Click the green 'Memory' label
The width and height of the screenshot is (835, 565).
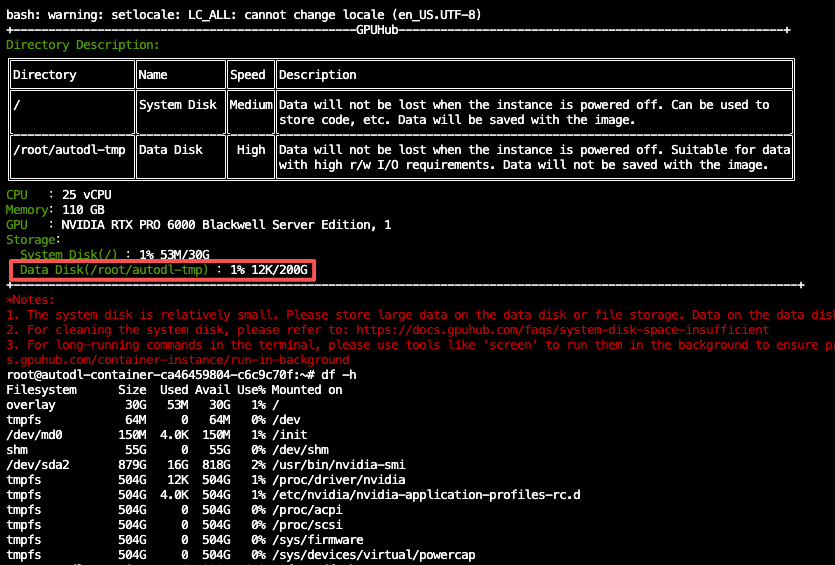point(27,210)
